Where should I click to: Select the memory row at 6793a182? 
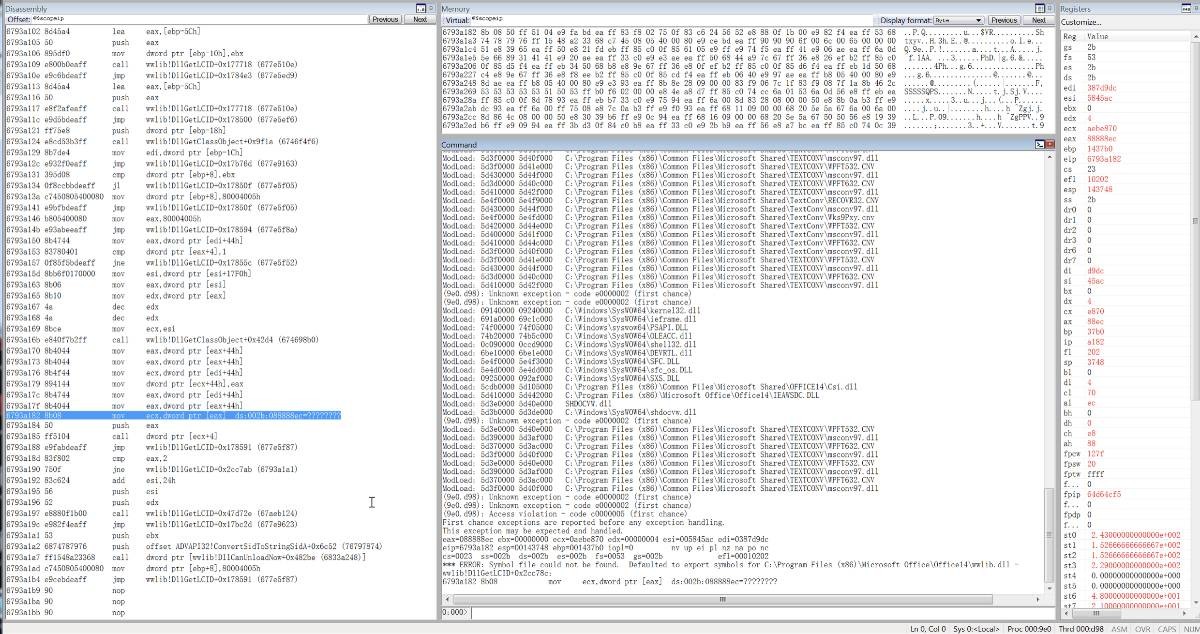click(x=745, y=32)
